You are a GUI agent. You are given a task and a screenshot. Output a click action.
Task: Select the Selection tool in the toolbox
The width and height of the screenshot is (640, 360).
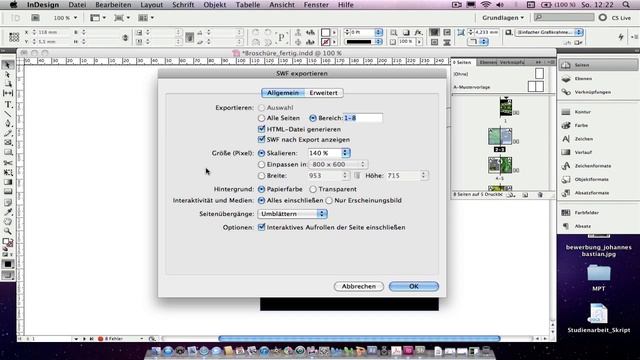pyautogui.click(x=8, y=65)
